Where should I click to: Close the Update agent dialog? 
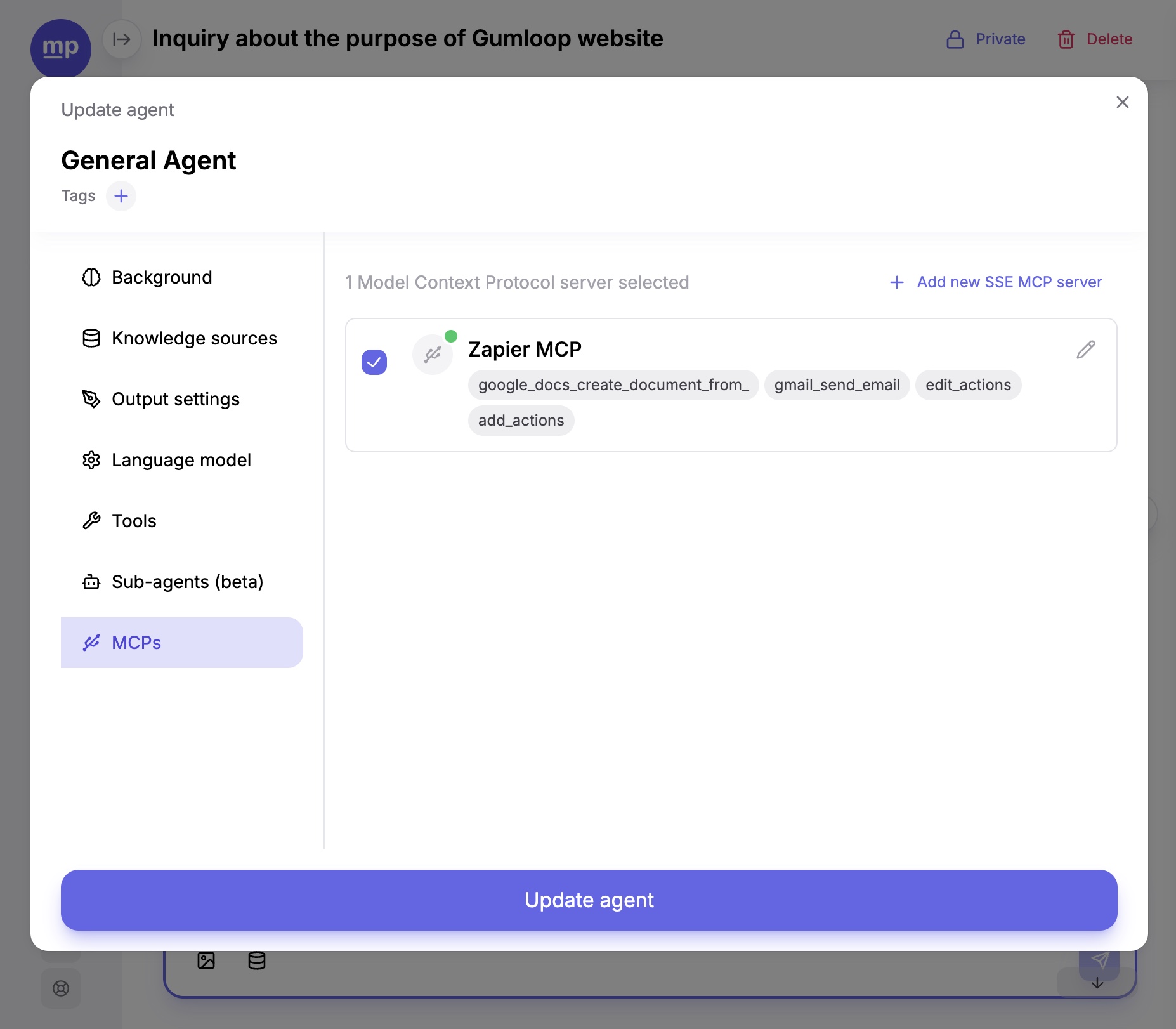(1122, 102)
